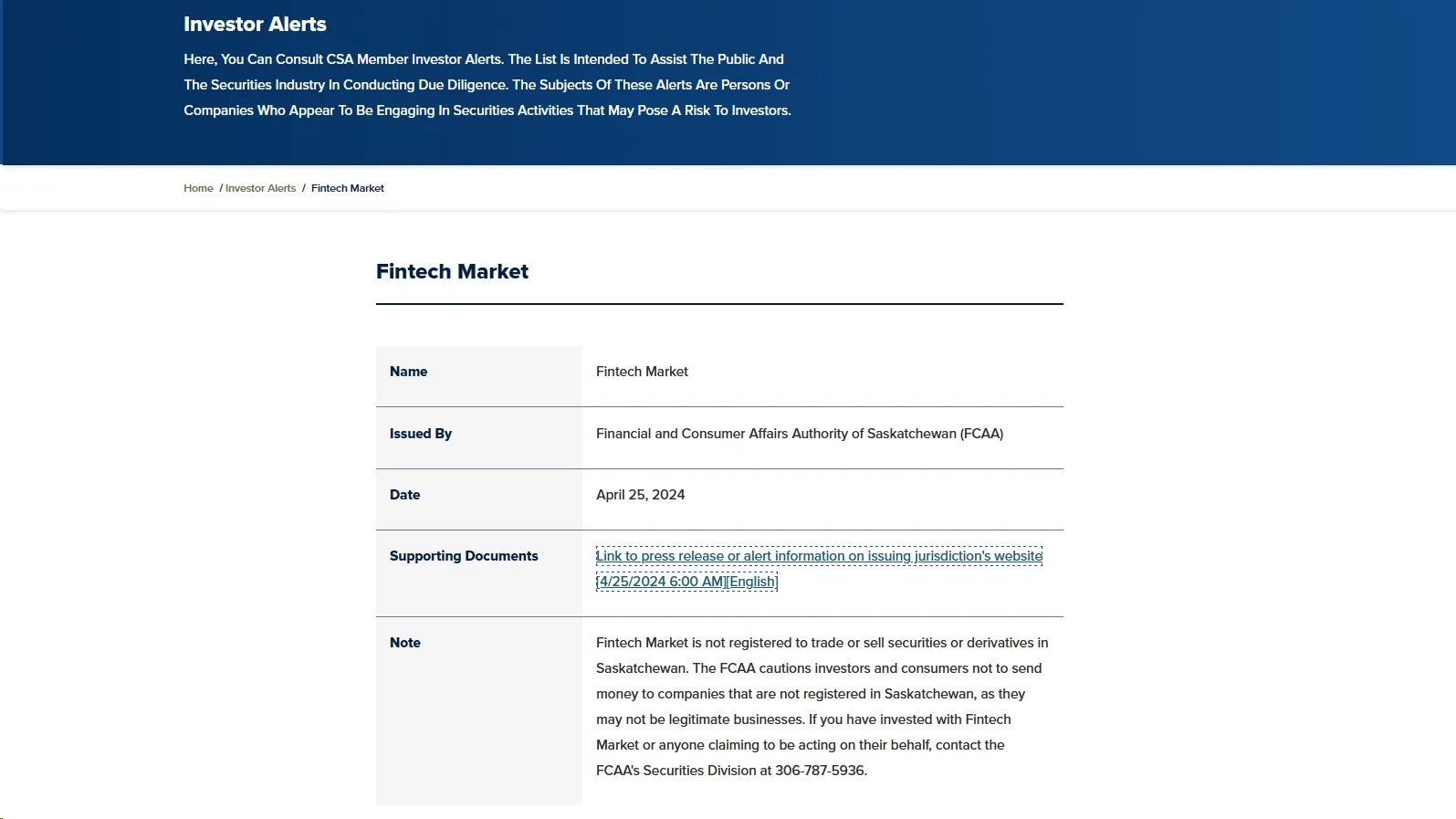Click the phone number 306-787-5936

(820, 771)
